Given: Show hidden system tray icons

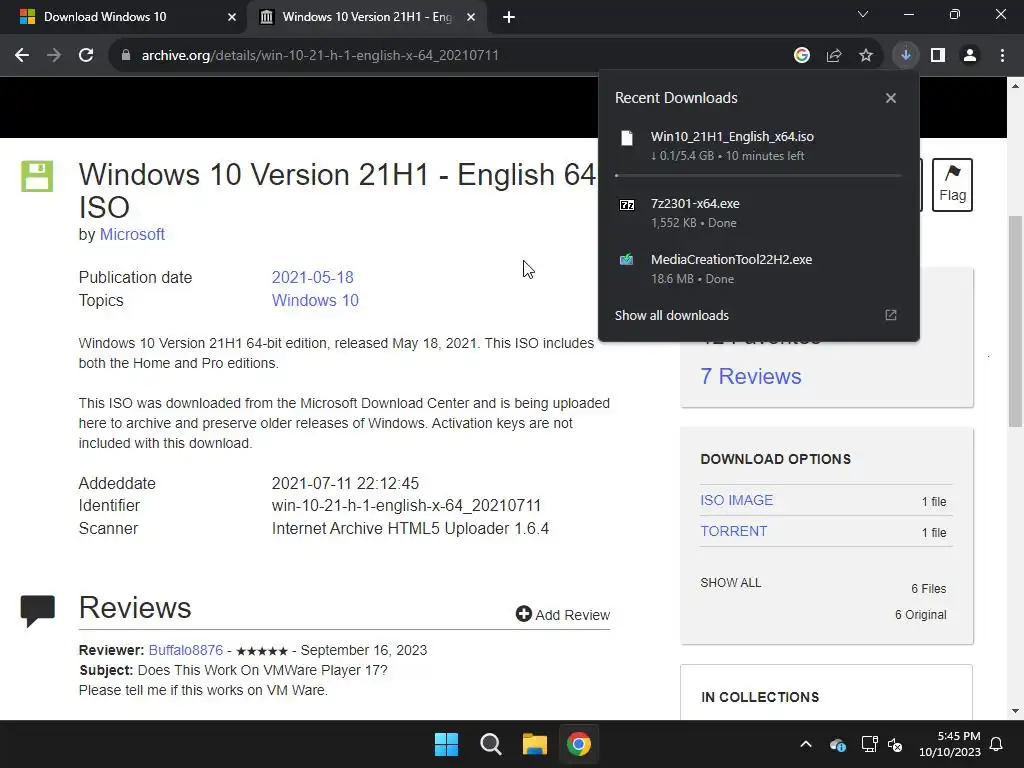Looking at the screenshot, I should click(806, 744).
